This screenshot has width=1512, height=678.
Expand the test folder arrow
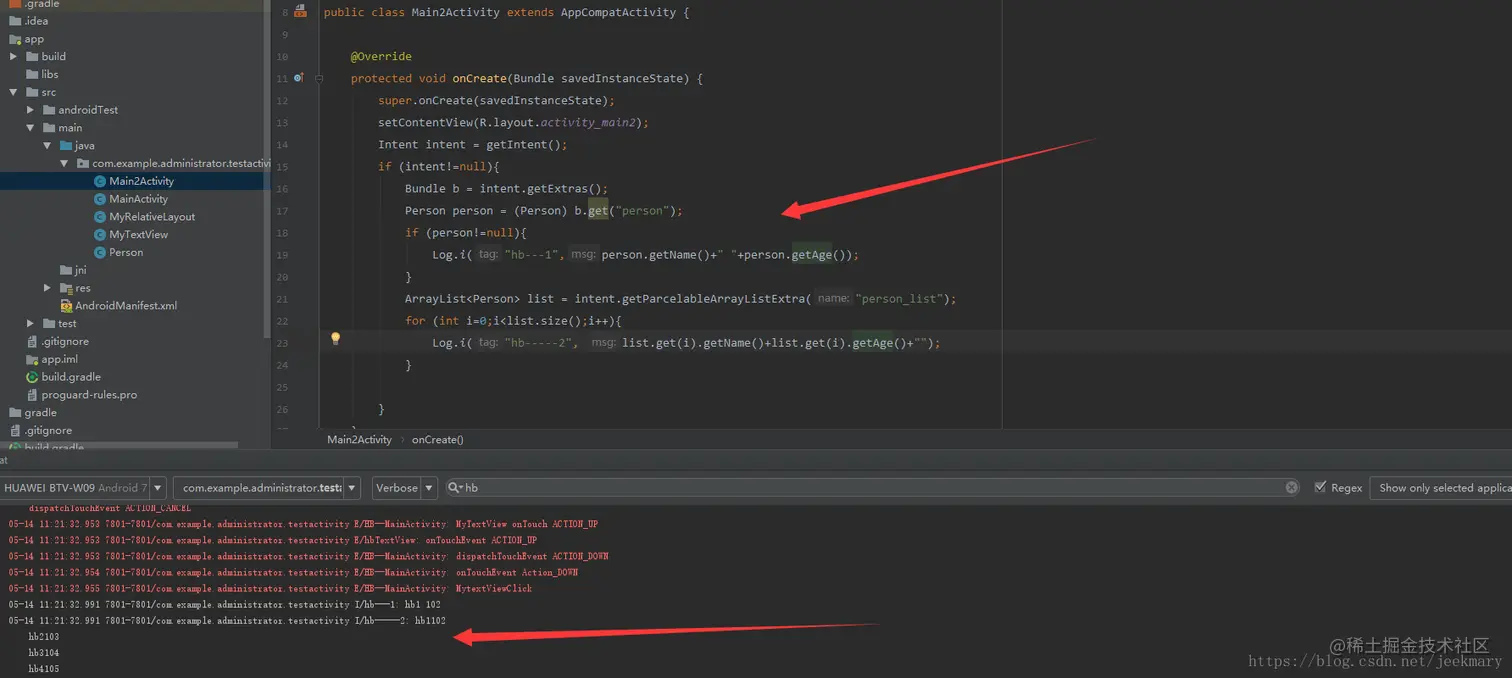(x=31, y=324)
